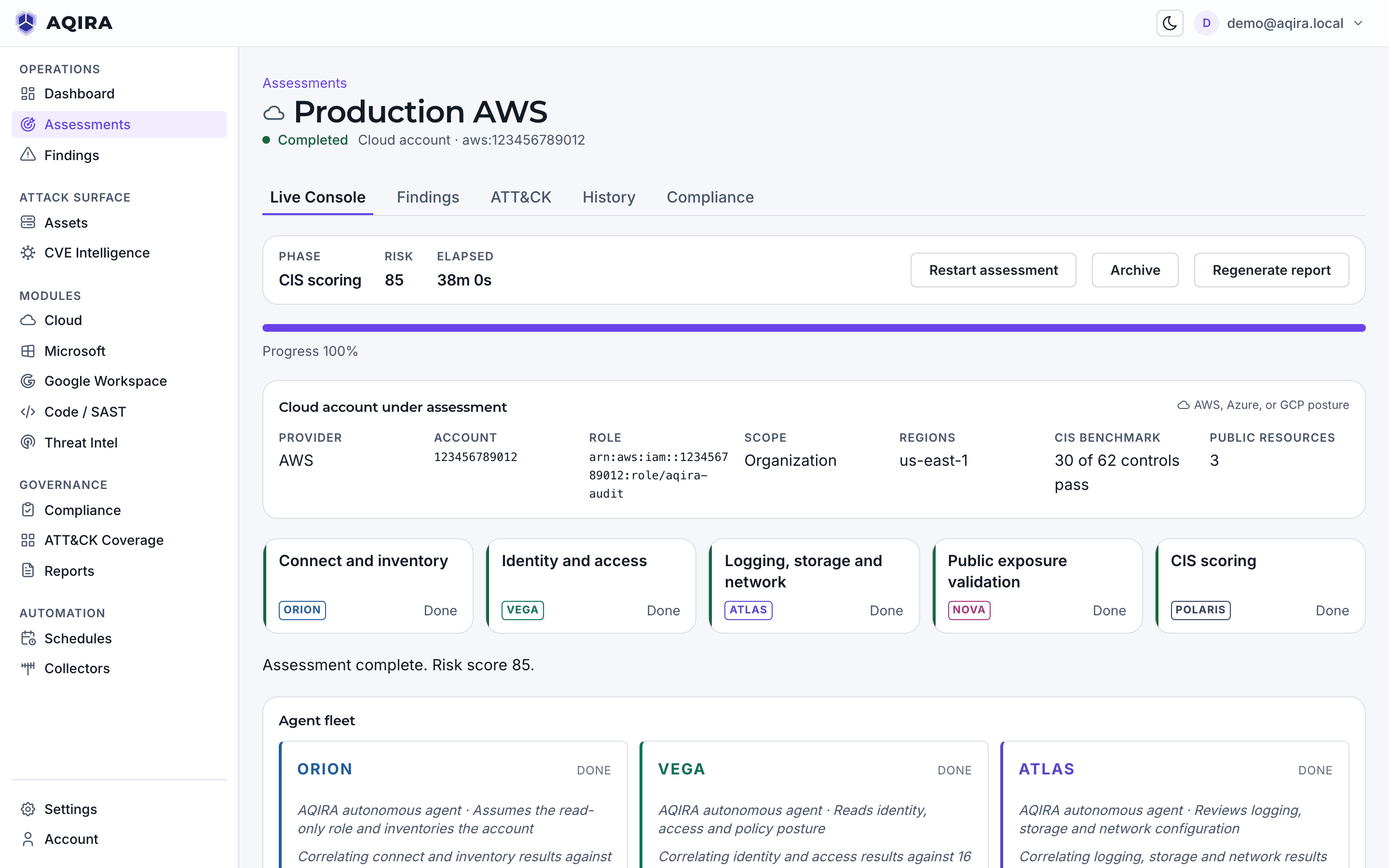This screenshot has height=868, width=1389.
Task: Select the Logging, storage and network card
Action: point(814,585)
